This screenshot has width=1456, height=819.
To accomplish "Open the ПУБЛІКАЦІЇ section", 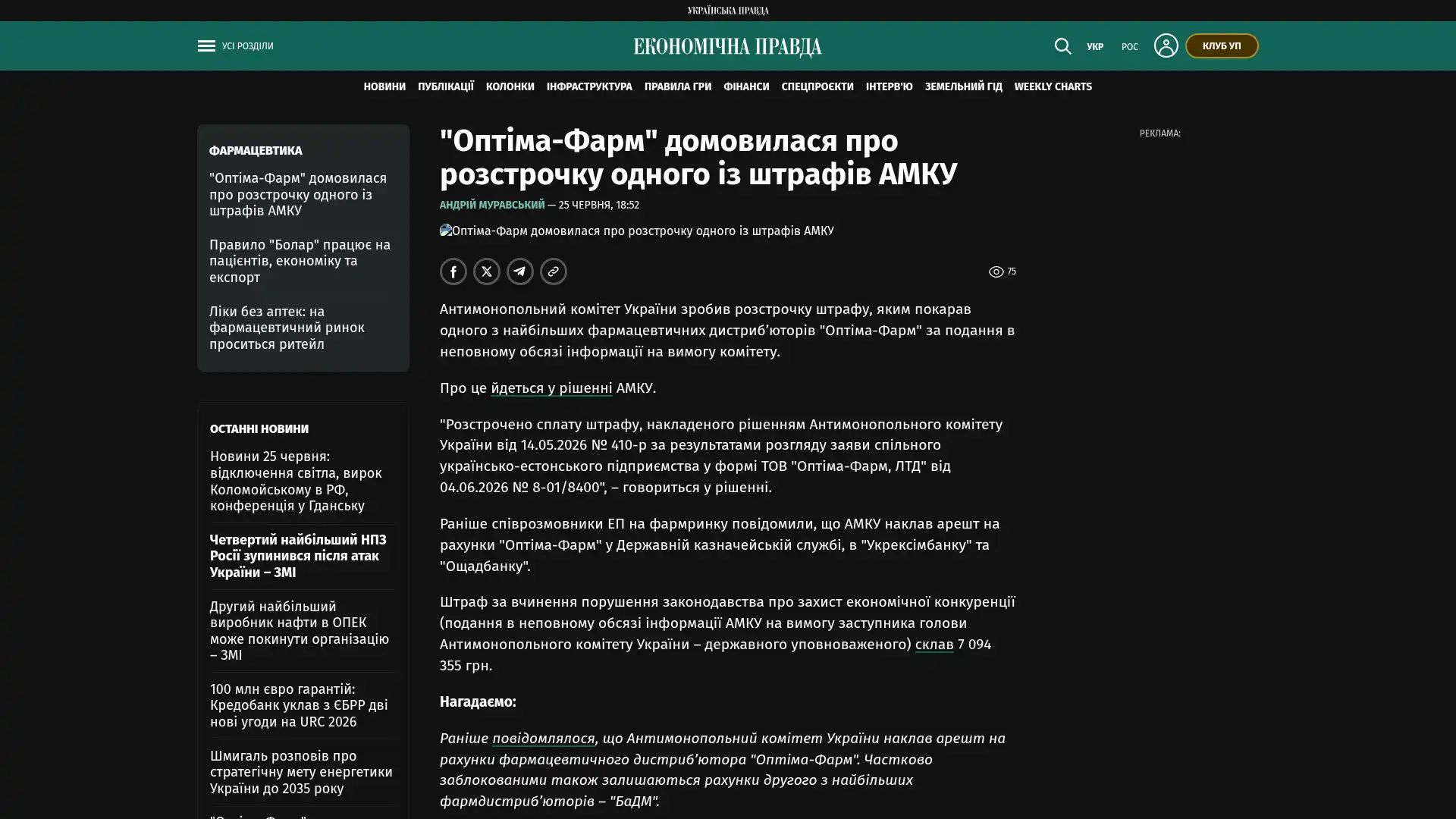I will click(446, 87).
